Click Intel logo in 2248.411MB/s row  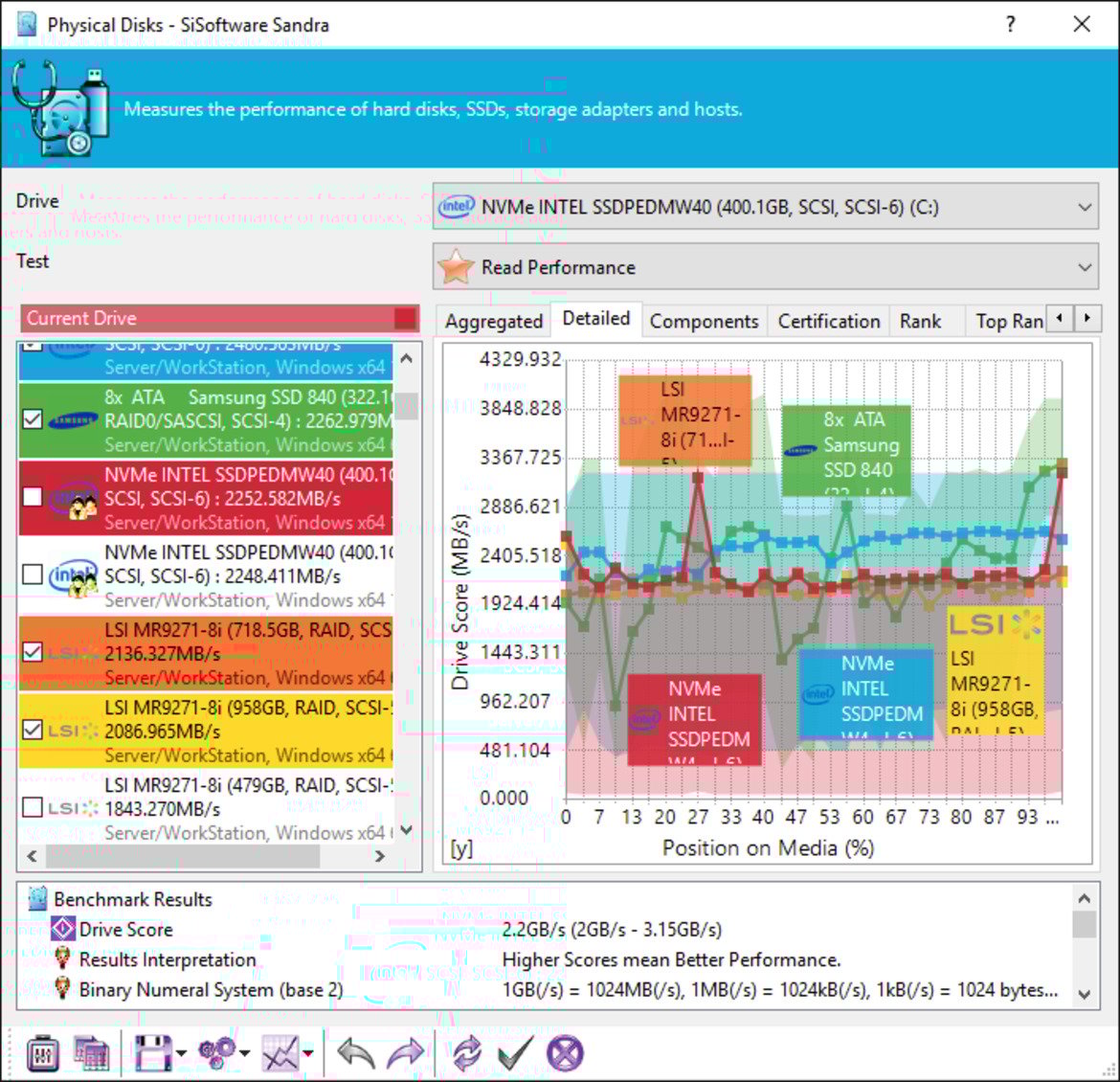[x=73, y=577]
